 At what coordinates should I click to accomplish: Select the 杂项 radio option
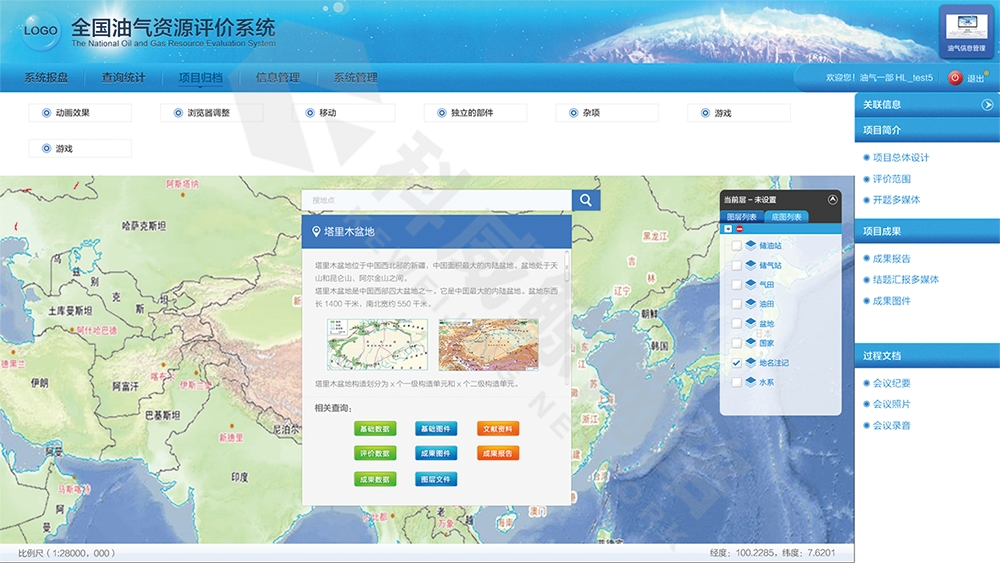click(573, 113)
